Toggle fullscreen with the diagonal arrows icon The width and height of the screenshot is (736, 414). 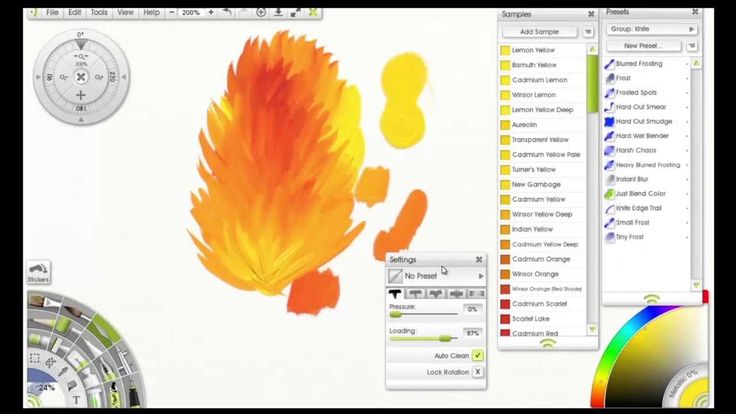tap(296, 13)
